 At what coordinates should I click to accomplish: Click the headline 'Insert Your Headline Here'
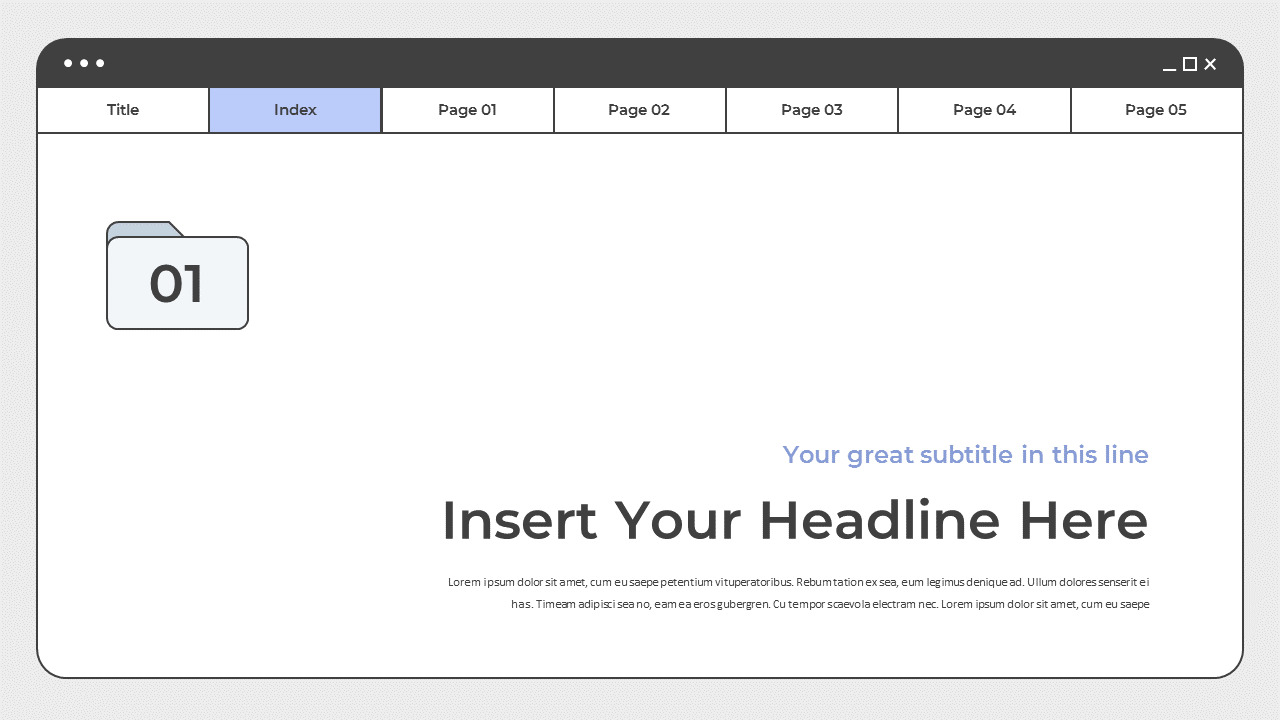pos(795,520)
